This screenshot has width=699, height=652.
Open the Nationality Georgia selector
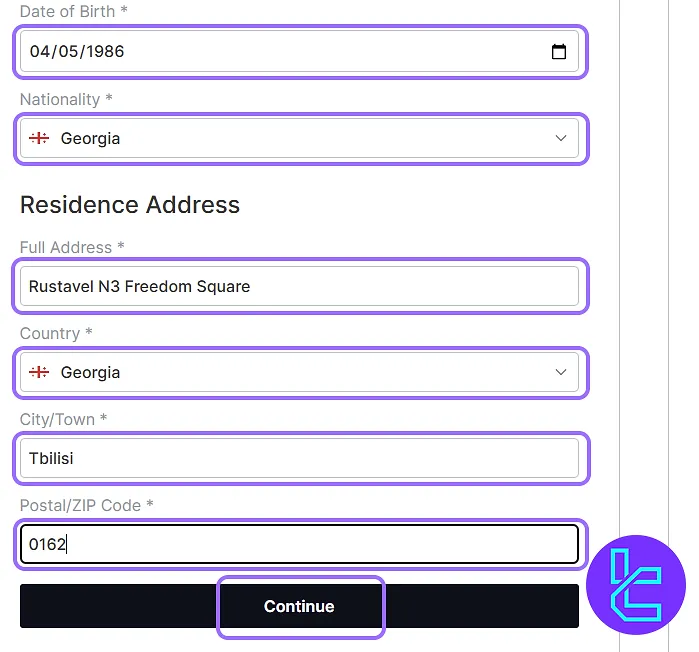coord(300,138)
